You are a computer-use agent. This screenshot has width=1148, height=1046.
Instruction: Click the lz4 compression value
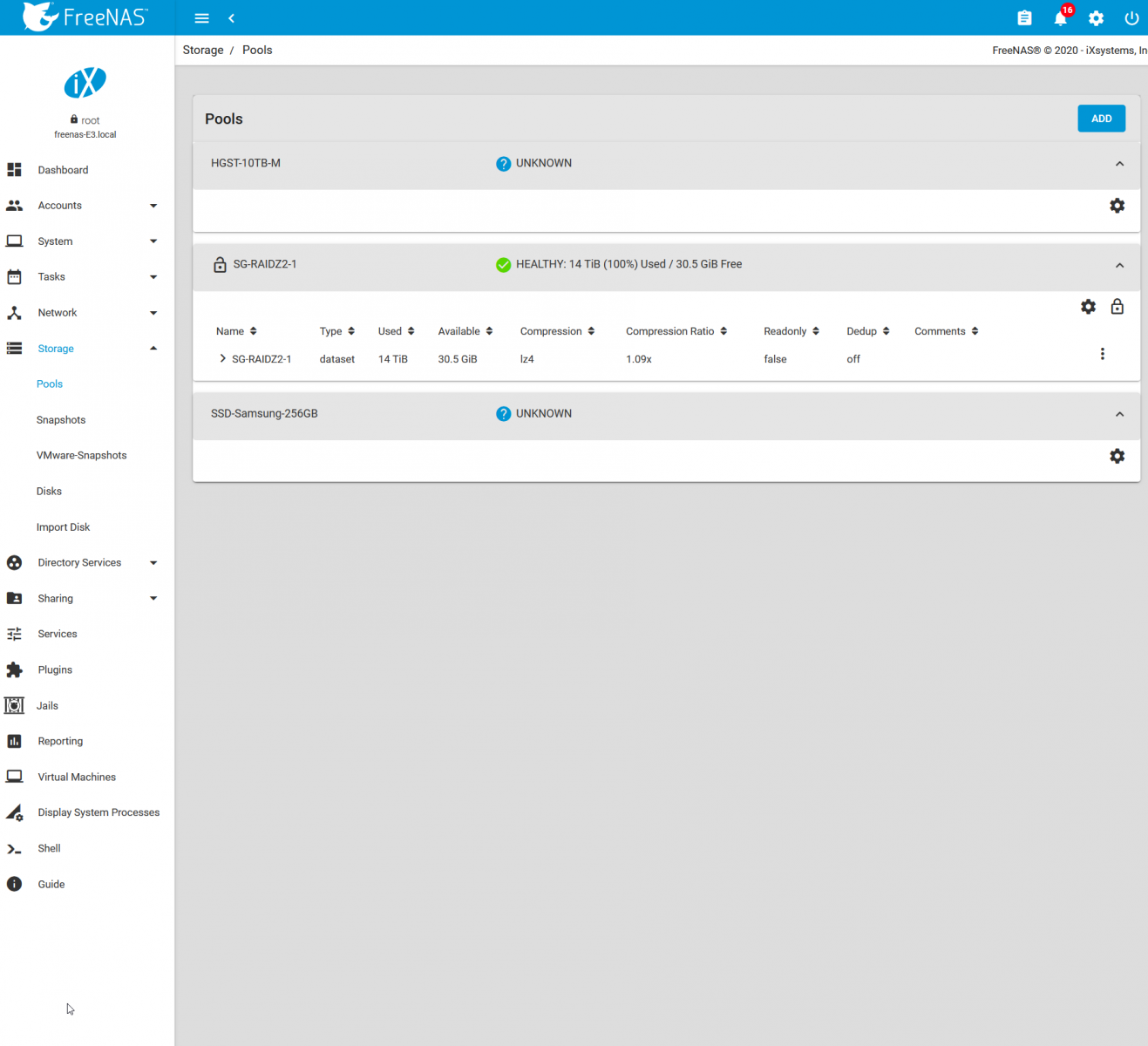coord(526,359)
